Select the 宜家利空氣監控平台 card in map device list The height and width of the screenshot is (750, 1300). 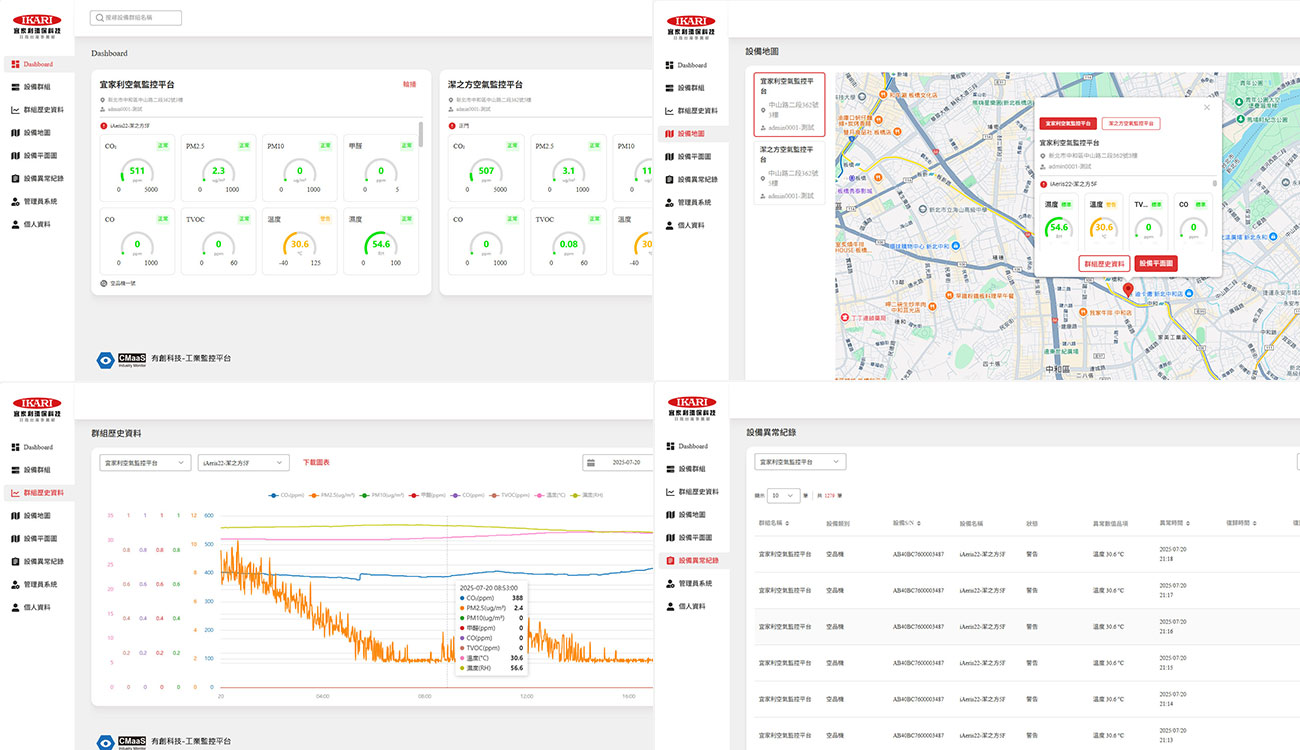tap(789, 103)
